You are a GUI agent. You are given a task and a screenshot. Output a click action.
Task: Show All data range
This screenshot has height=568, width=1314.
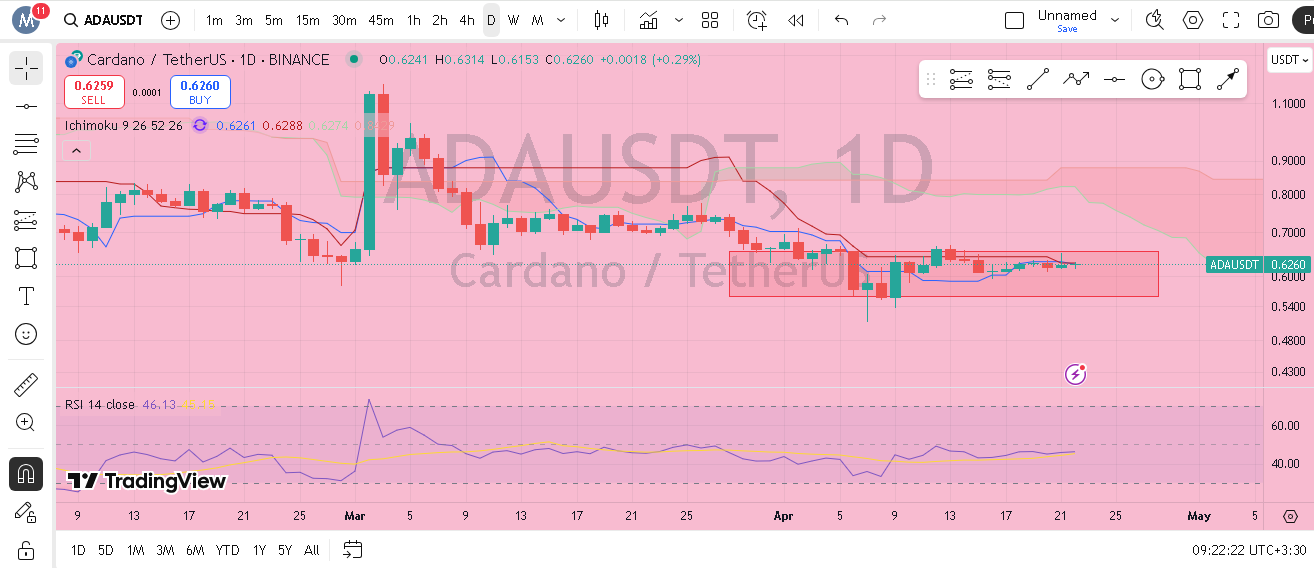[x=312, y=549]
